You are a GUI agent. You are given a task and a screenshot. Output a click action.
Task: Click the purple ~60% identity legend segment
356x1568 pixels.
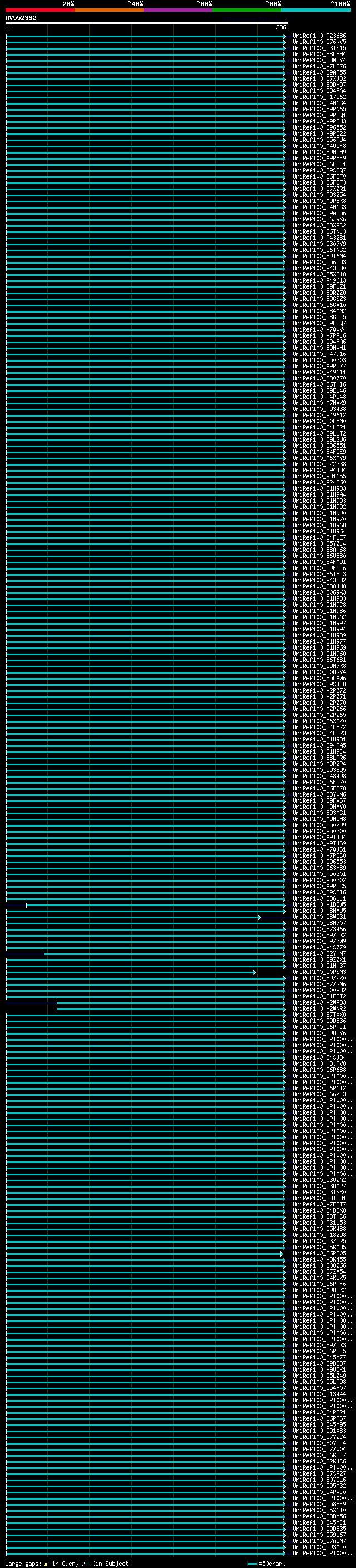[x=177, y=10]
